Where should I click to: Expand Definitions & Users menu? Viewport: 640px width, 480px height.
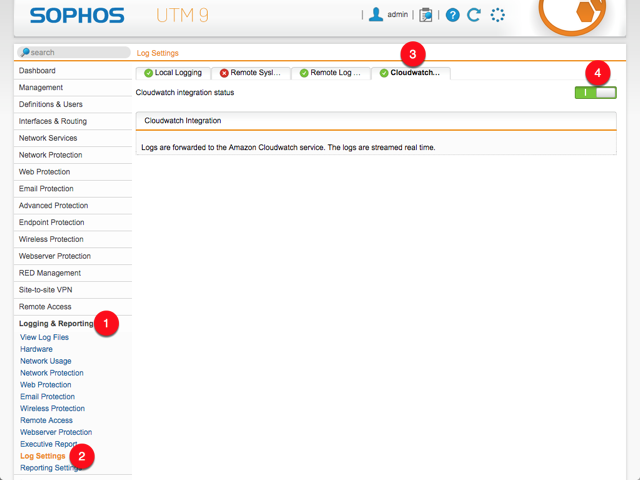point(73,104)
